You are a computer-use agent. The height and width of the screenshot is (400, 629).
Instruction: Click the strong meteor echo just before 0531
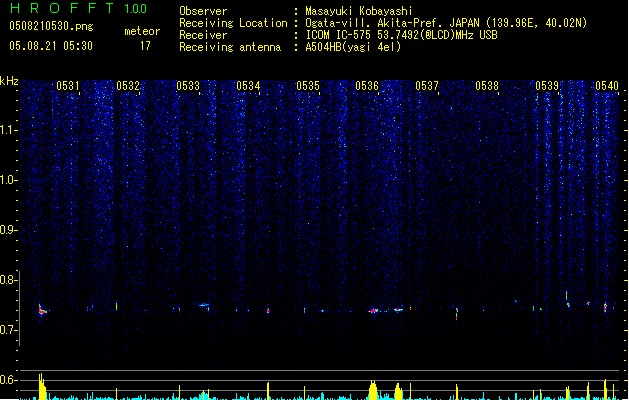(x=42, y=310)
